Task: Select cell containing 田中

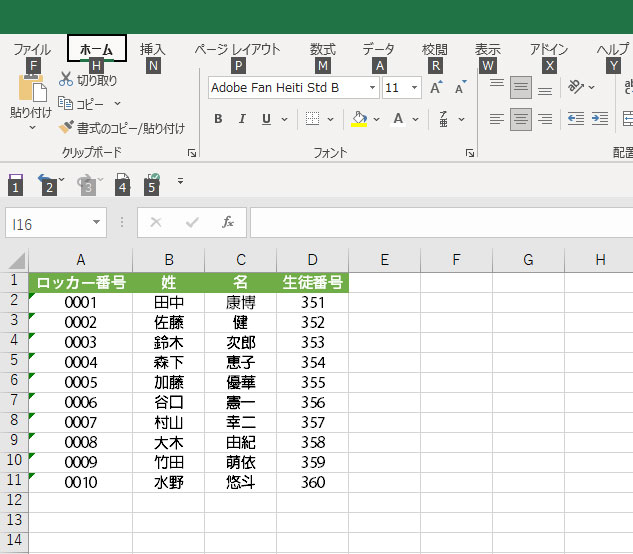Action: click(169, 302)
